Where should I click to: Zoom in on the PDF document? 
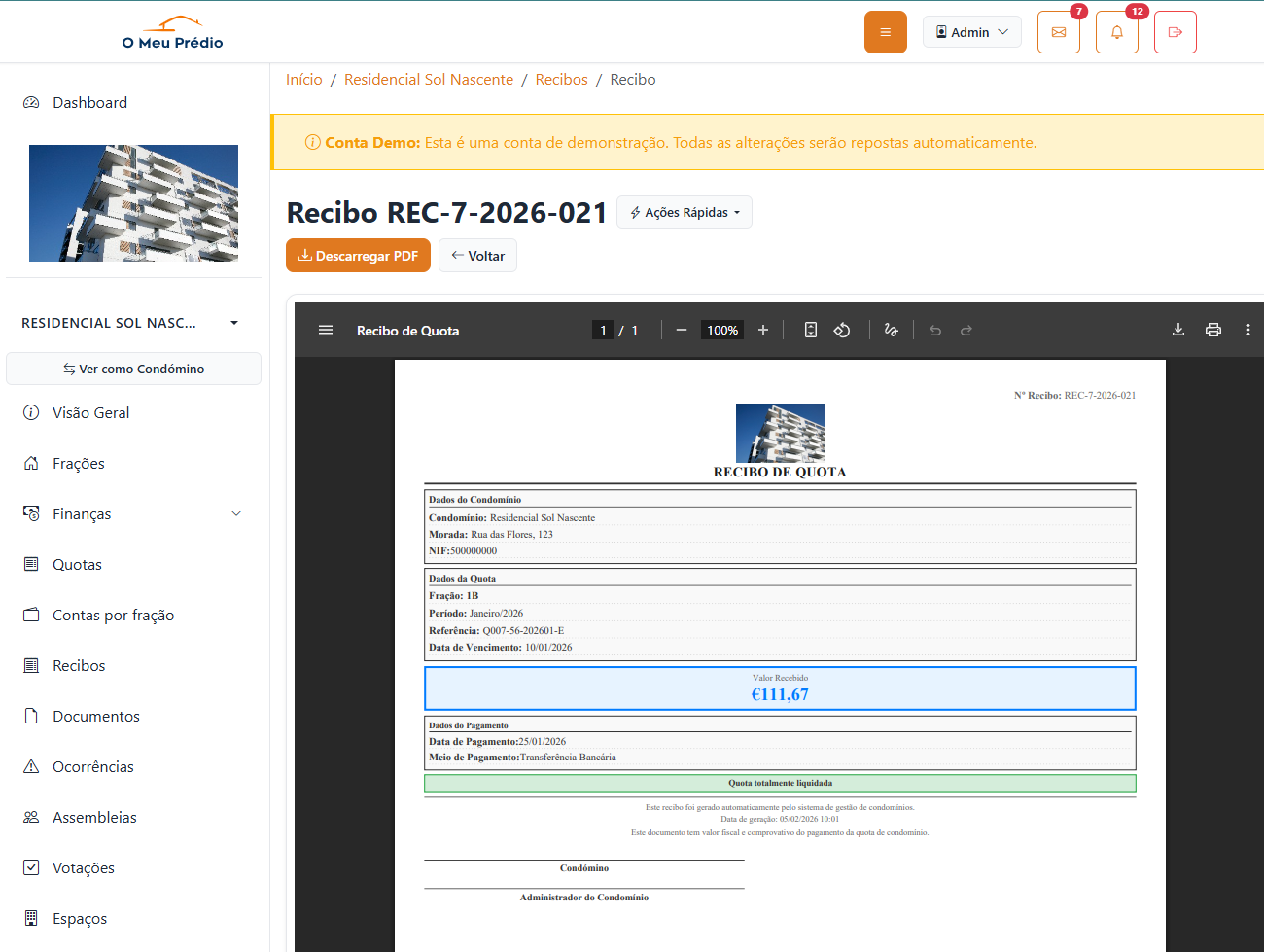tap(763, 331)
